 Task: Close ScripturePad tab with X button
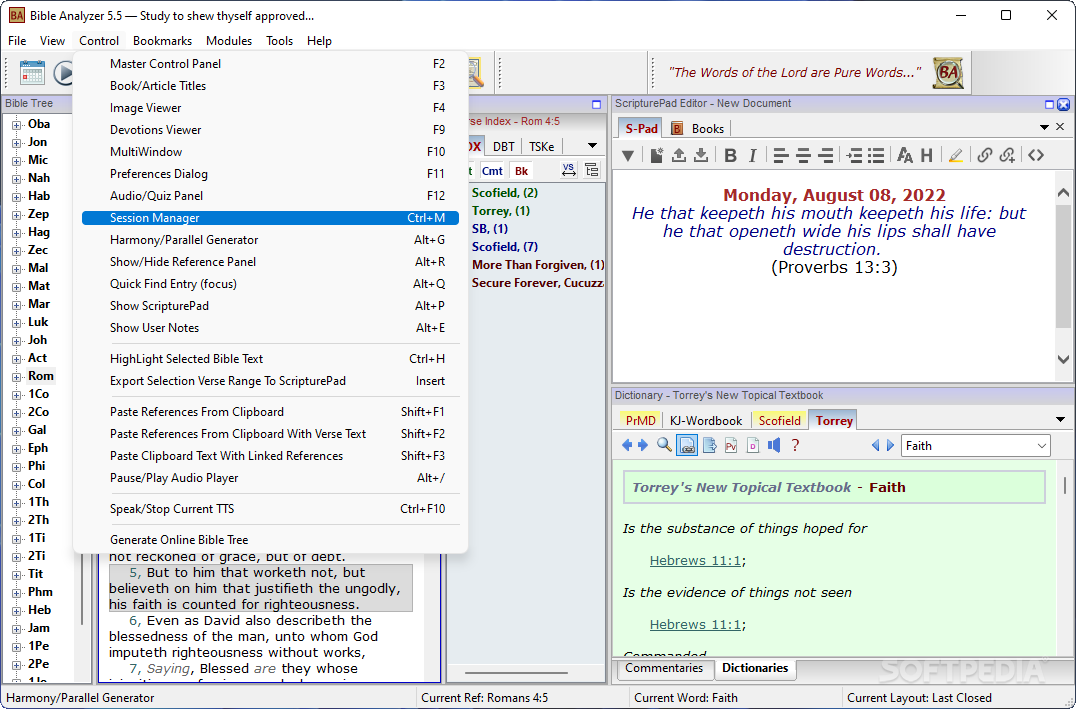point(1060,127)
